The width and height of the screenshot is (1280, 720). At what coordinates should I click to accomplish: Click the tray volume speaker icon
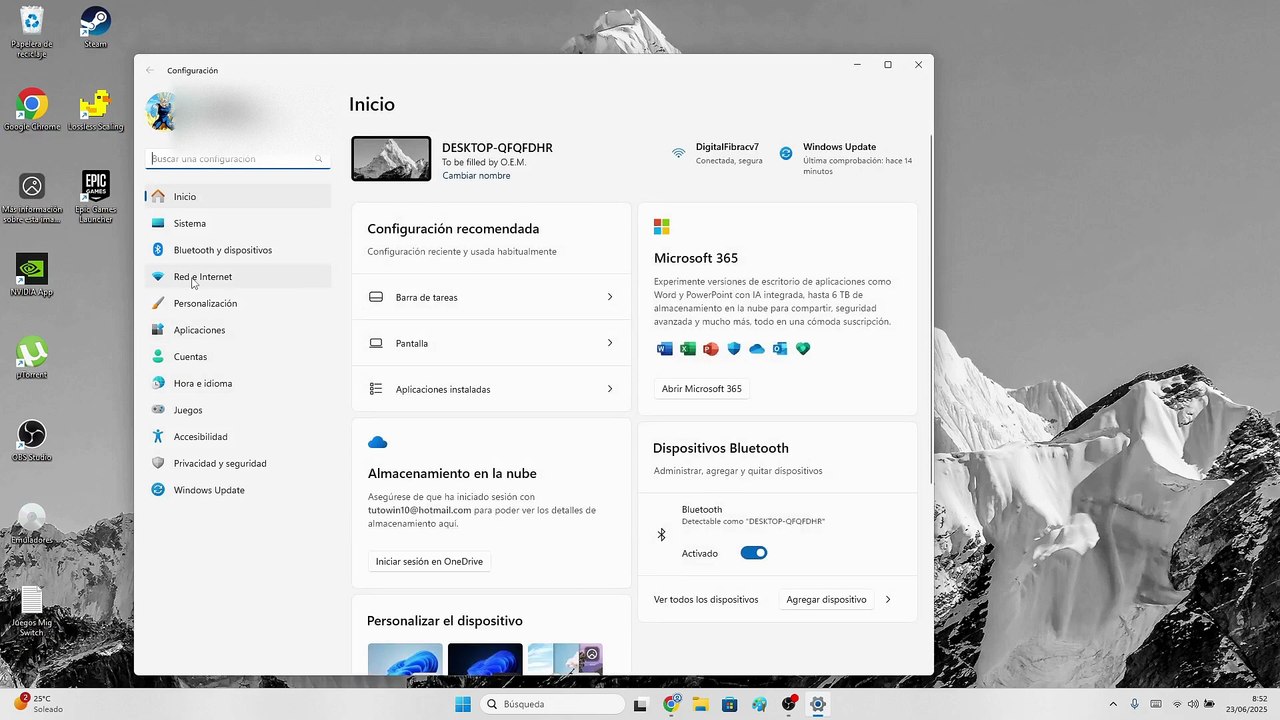tap(1193, 704)
